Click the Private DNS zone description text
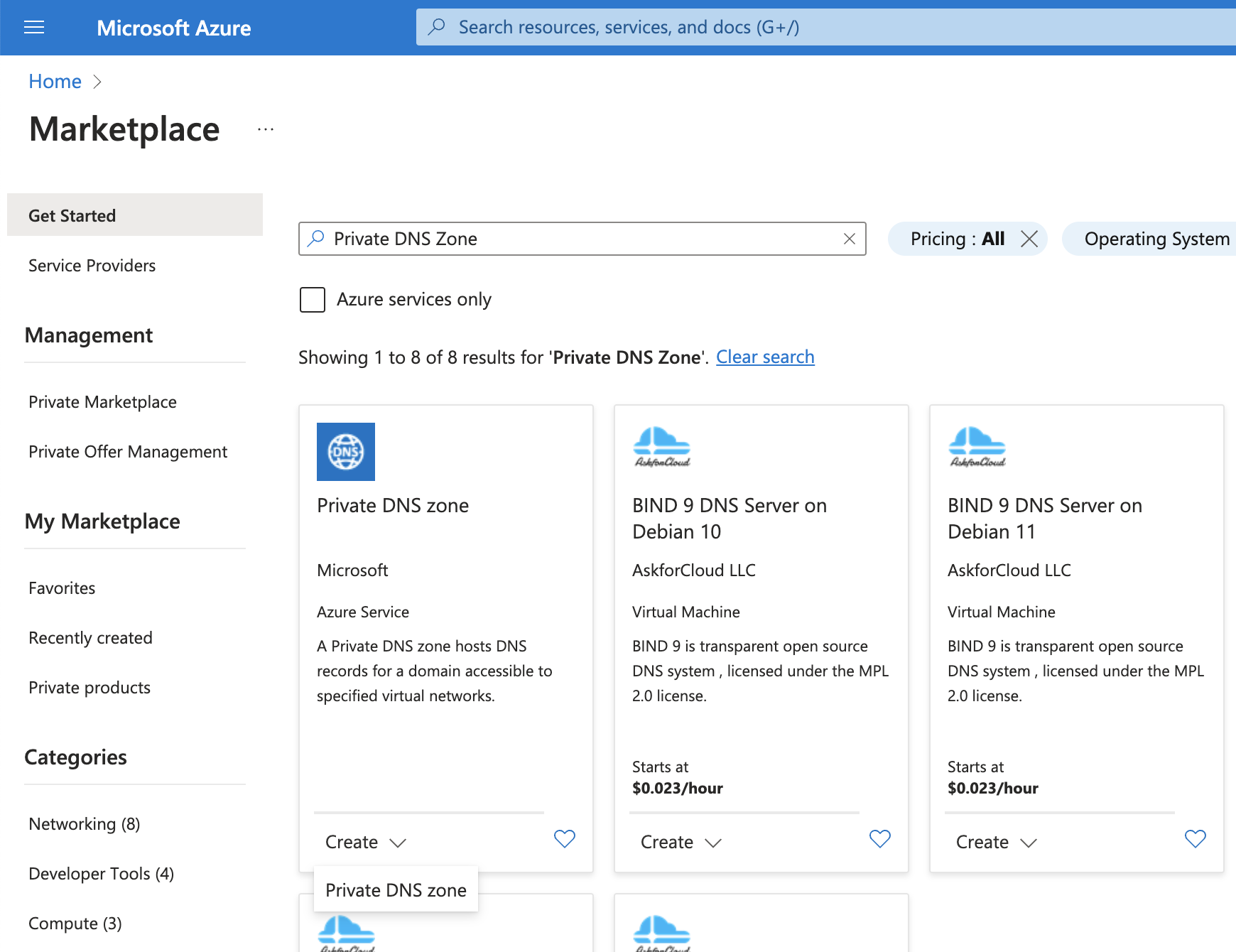Screen dimensions: 1236x952 [435, 671]
